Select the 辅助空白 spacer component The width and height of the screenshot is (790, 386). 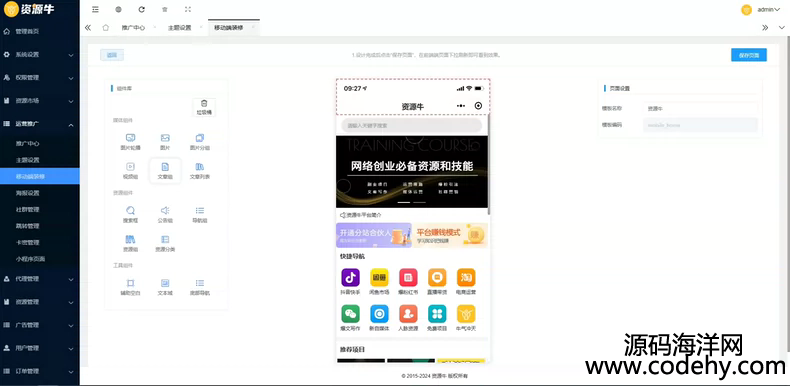click(x=130, y=287)
